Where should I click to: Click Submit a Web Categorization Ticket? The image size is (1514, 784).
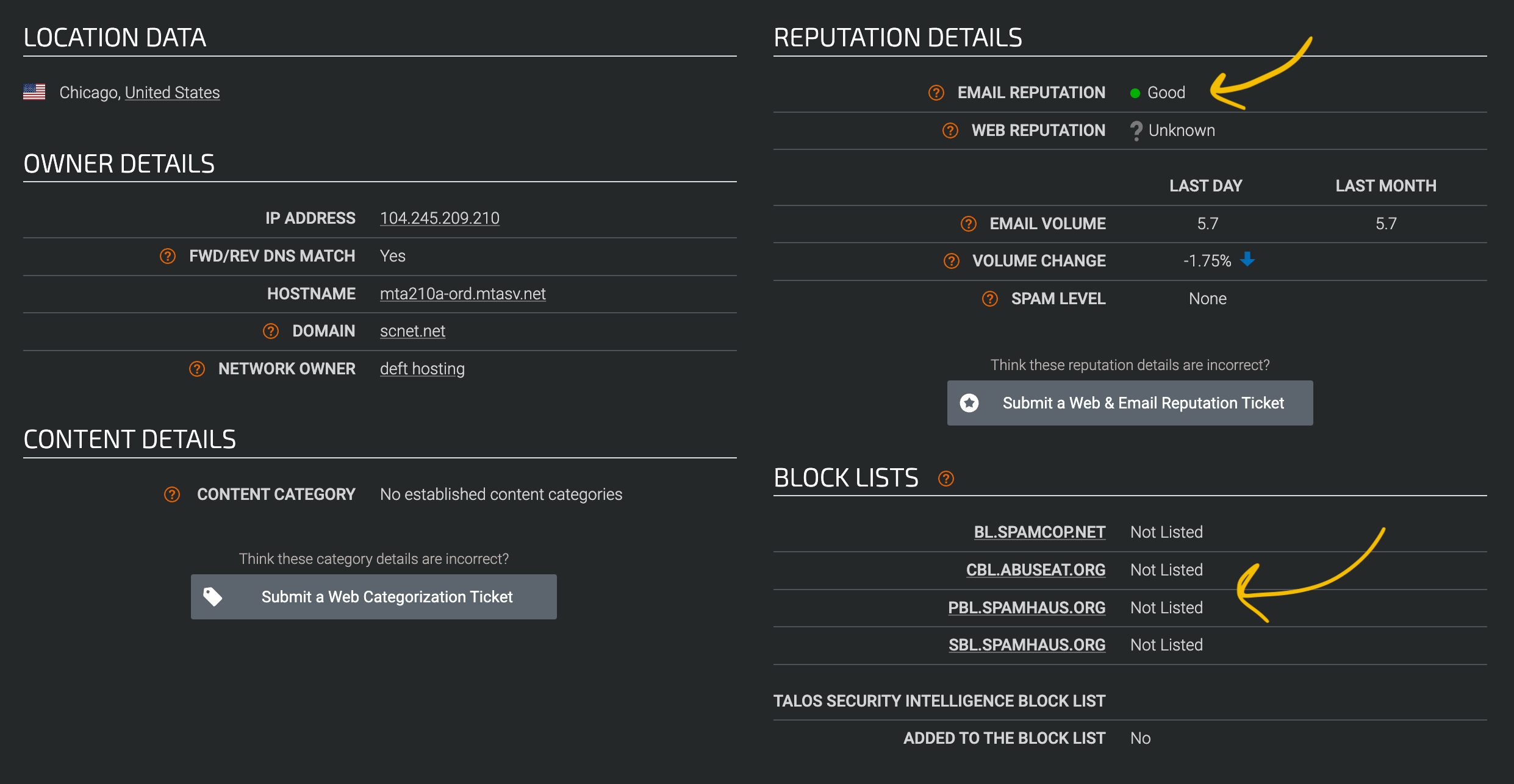tap(374, 596)
